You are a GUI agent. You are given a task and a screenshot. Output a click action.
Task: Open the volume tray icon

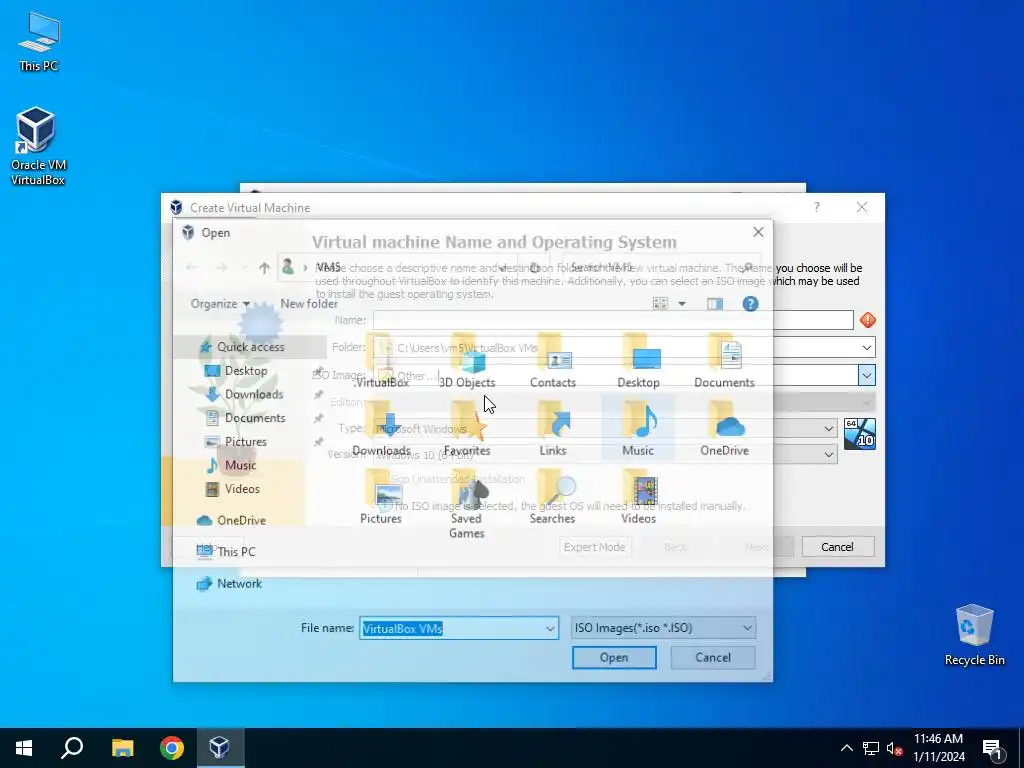[895, 748]
